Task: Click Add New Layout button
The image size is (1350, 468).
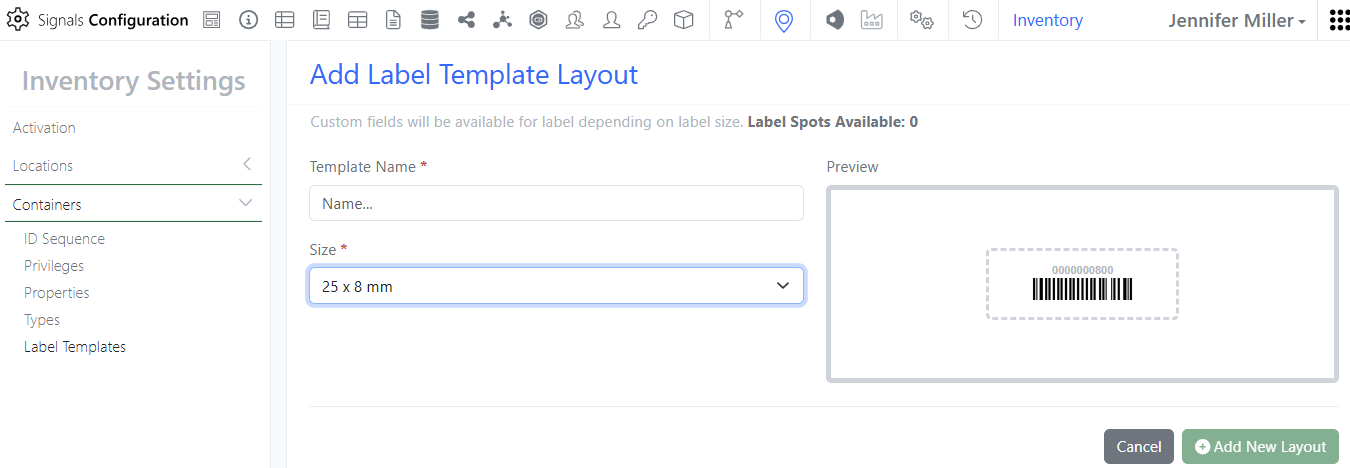Action: [1260, 447]
